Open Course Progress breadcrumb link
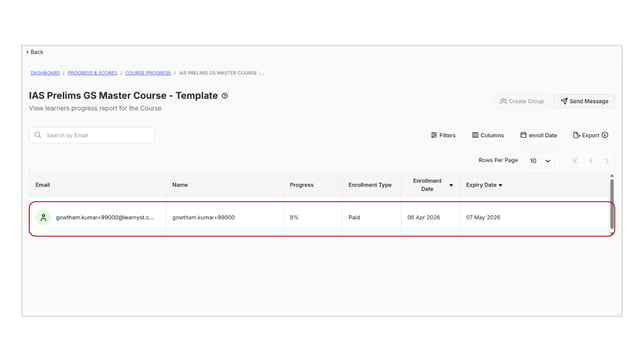Image resolution: width=644 pixels, height=362 pixels. [x=148, y=73]
